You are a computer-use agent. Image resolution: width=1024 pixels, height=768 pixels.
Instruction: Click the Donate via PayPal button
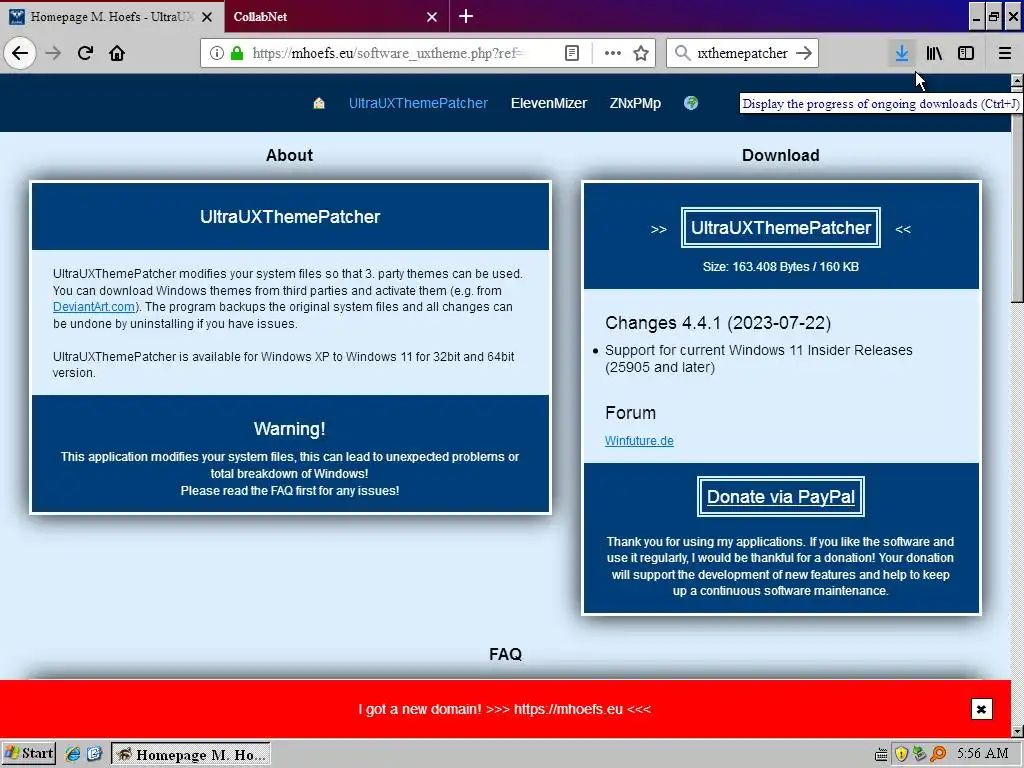[780, 497]
